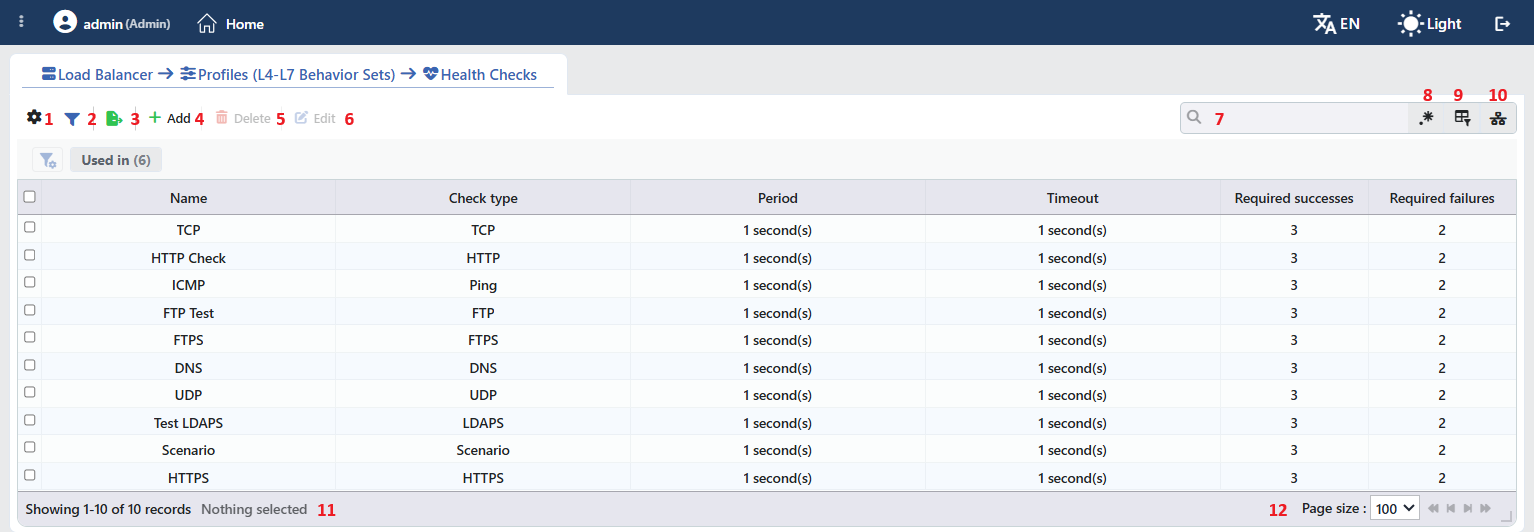Toggle the select-all header checkbox
The width and height of the screenshot is (1534, 532).
29,197
